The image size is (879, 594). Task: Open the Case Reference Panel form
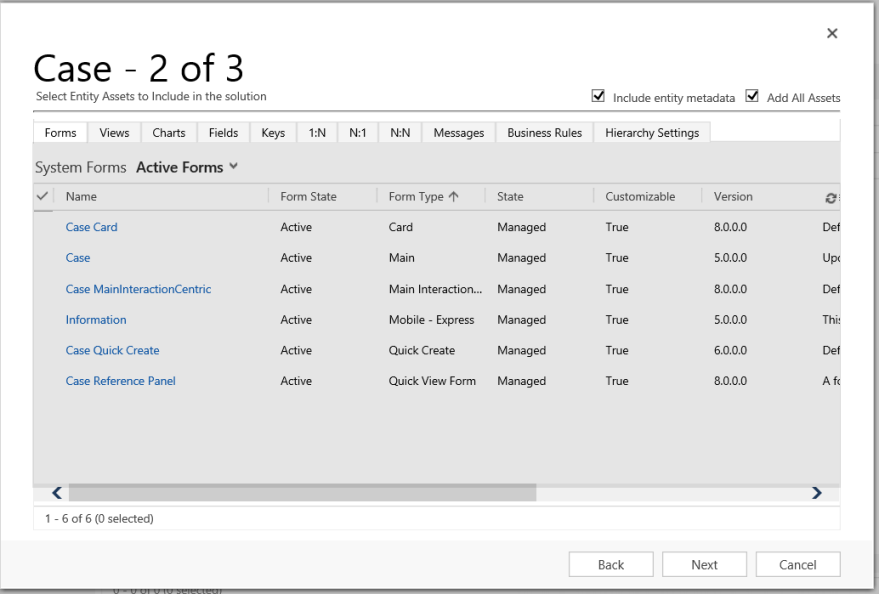point(120,381)
